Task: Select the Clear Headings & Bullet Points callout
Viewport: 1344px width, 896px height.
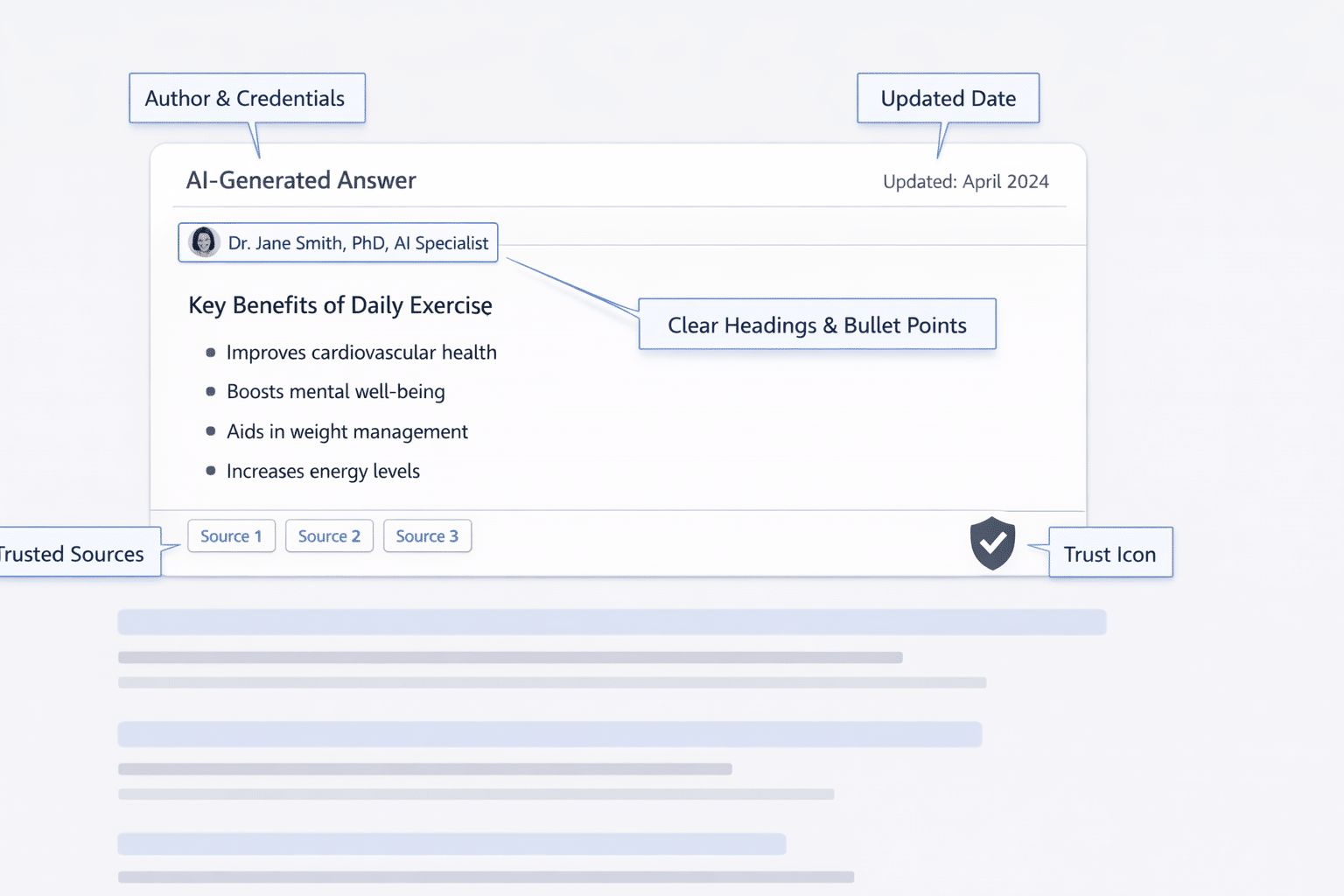Action: [816, 325]
